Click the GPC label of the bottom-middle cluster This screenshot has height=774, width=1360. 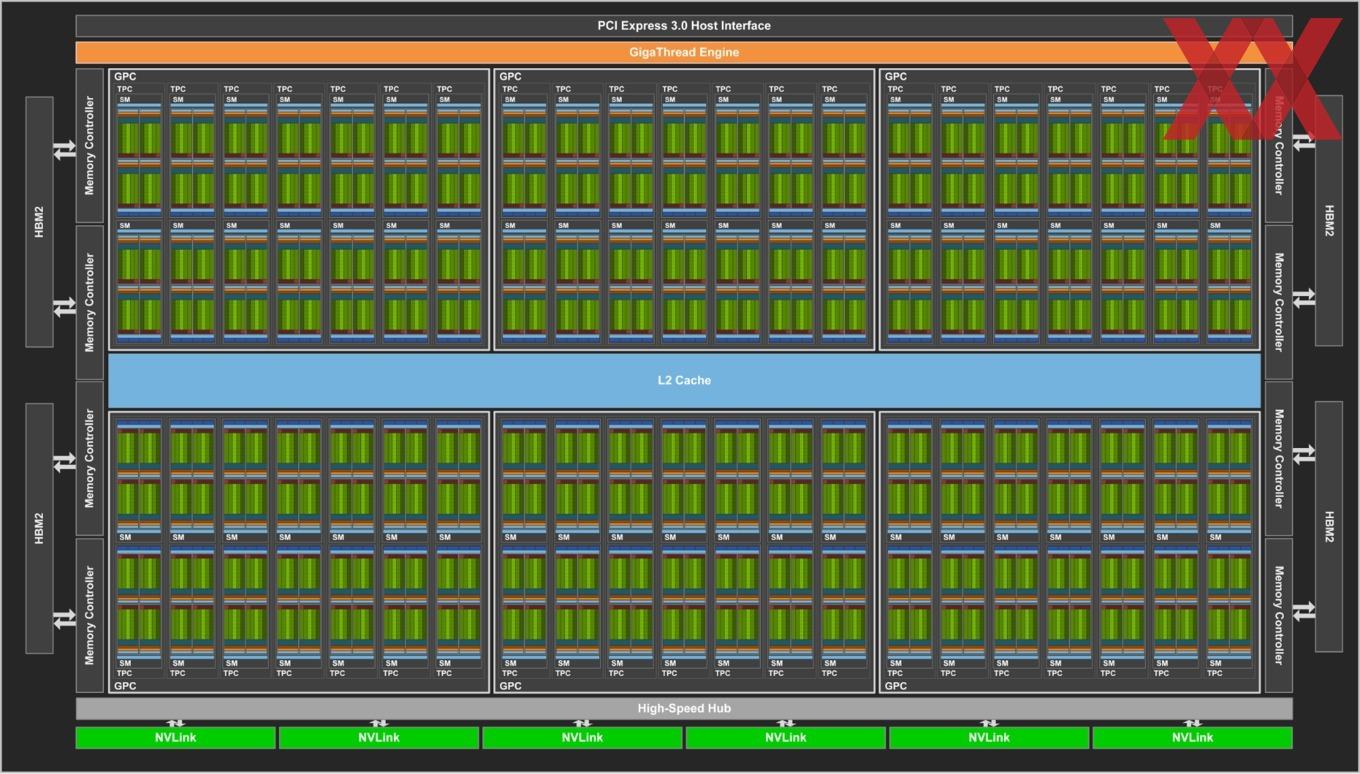(x=510, y=686)
